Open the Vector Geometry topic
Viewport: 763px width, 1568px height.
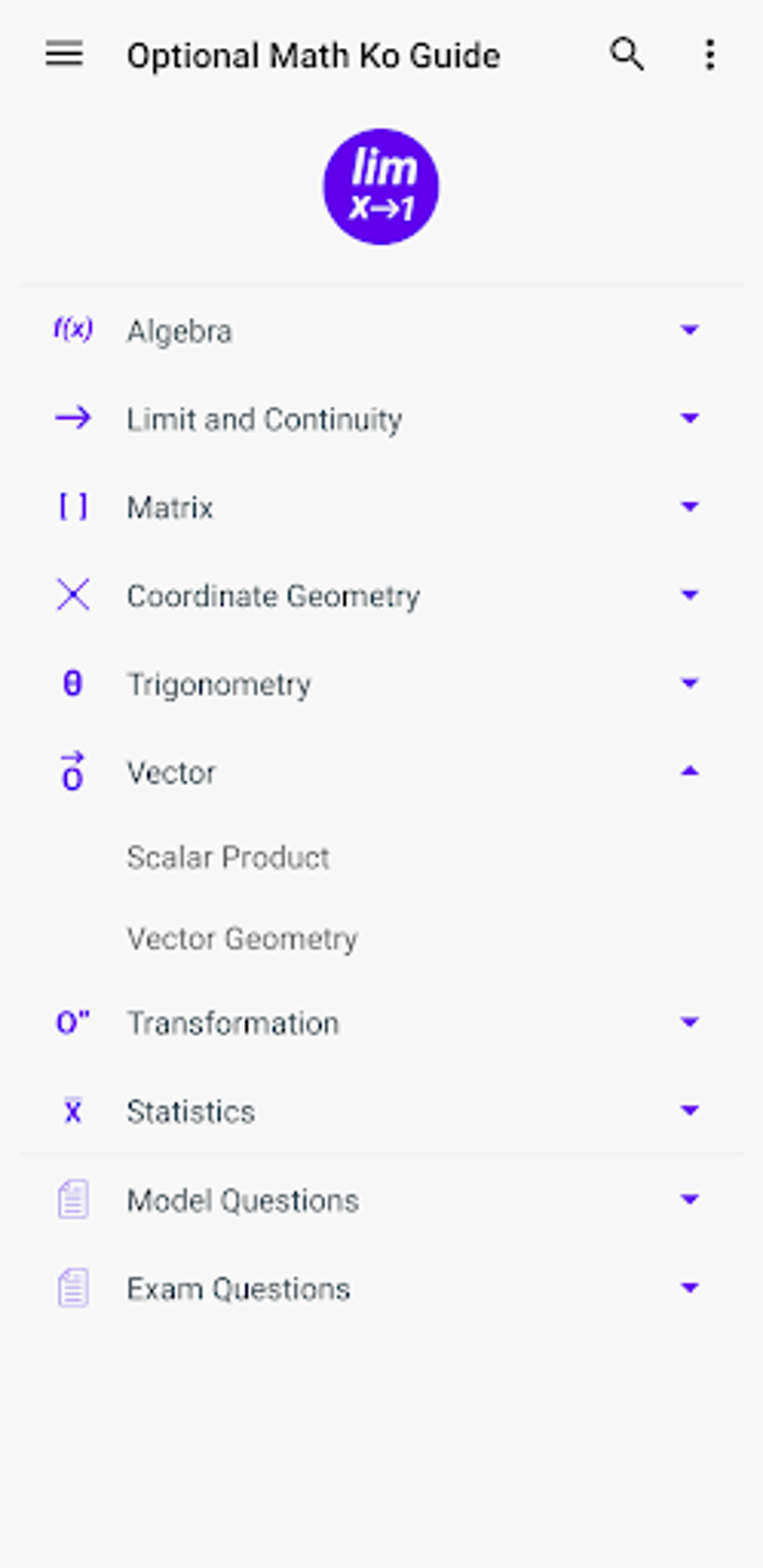[242, 939]
